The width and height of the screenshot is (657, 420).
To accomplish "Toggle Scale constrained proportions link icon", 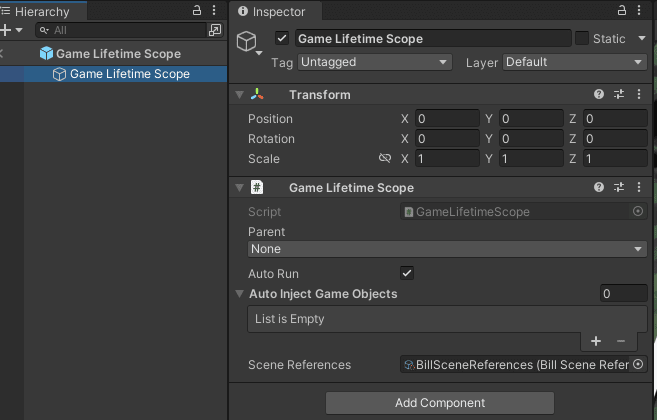I will [x=385, y=158].
